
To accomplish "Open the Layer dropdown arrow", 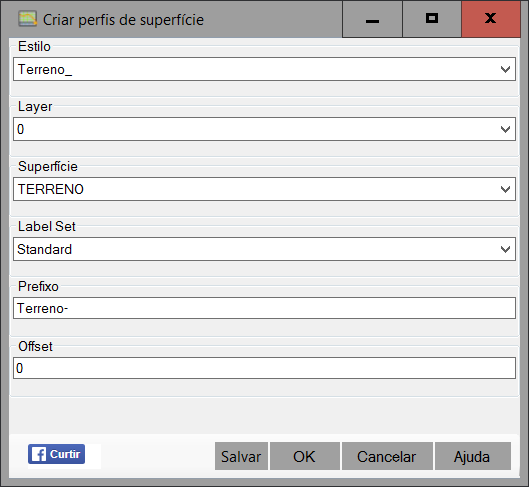I will [505, 130].
